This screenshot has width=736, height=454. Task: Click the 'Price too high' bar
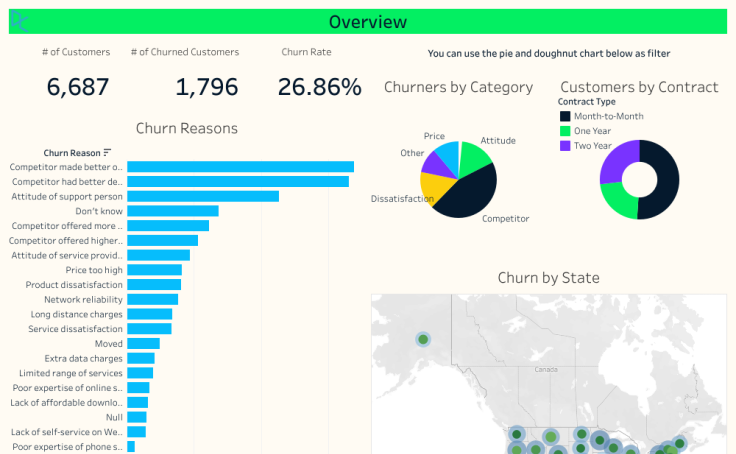(154, 270)
